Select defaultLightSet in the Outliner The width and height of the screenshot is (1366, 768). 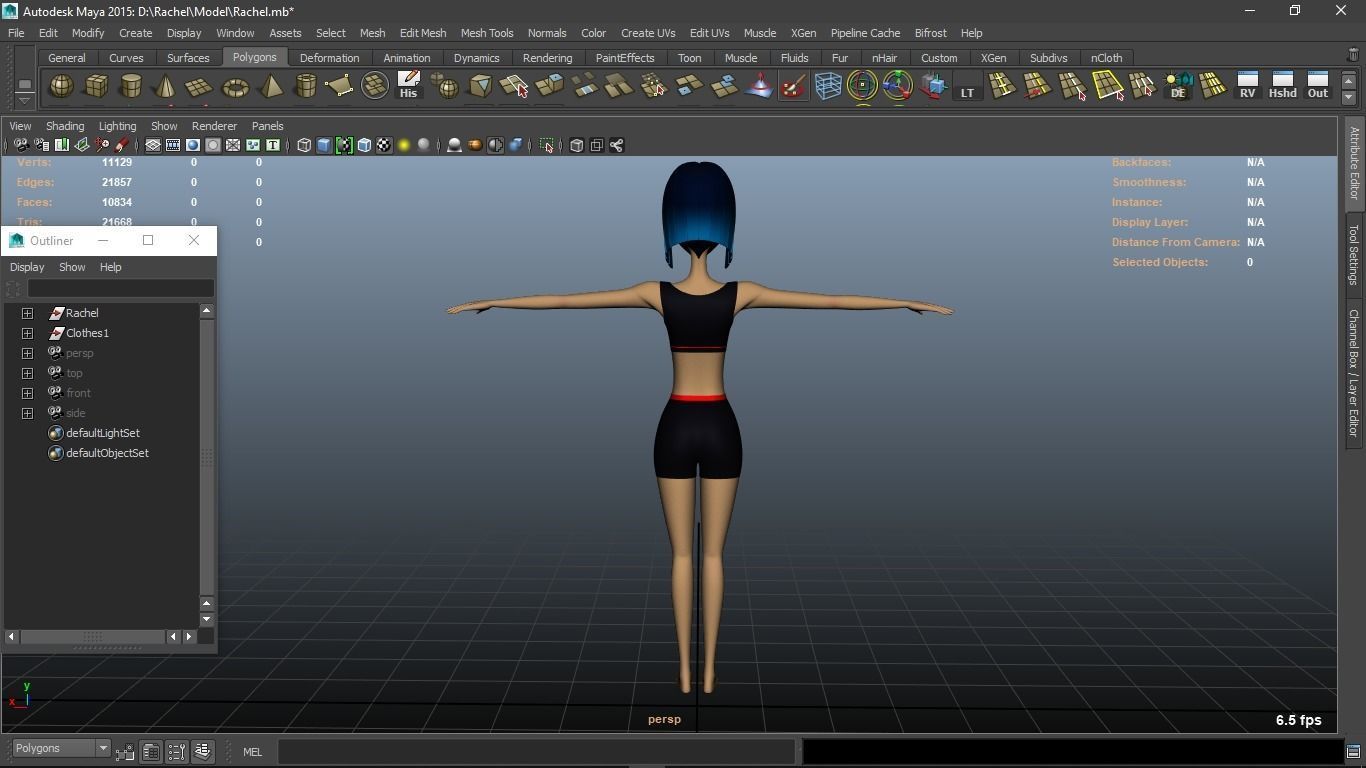click(x=103, y=433)
